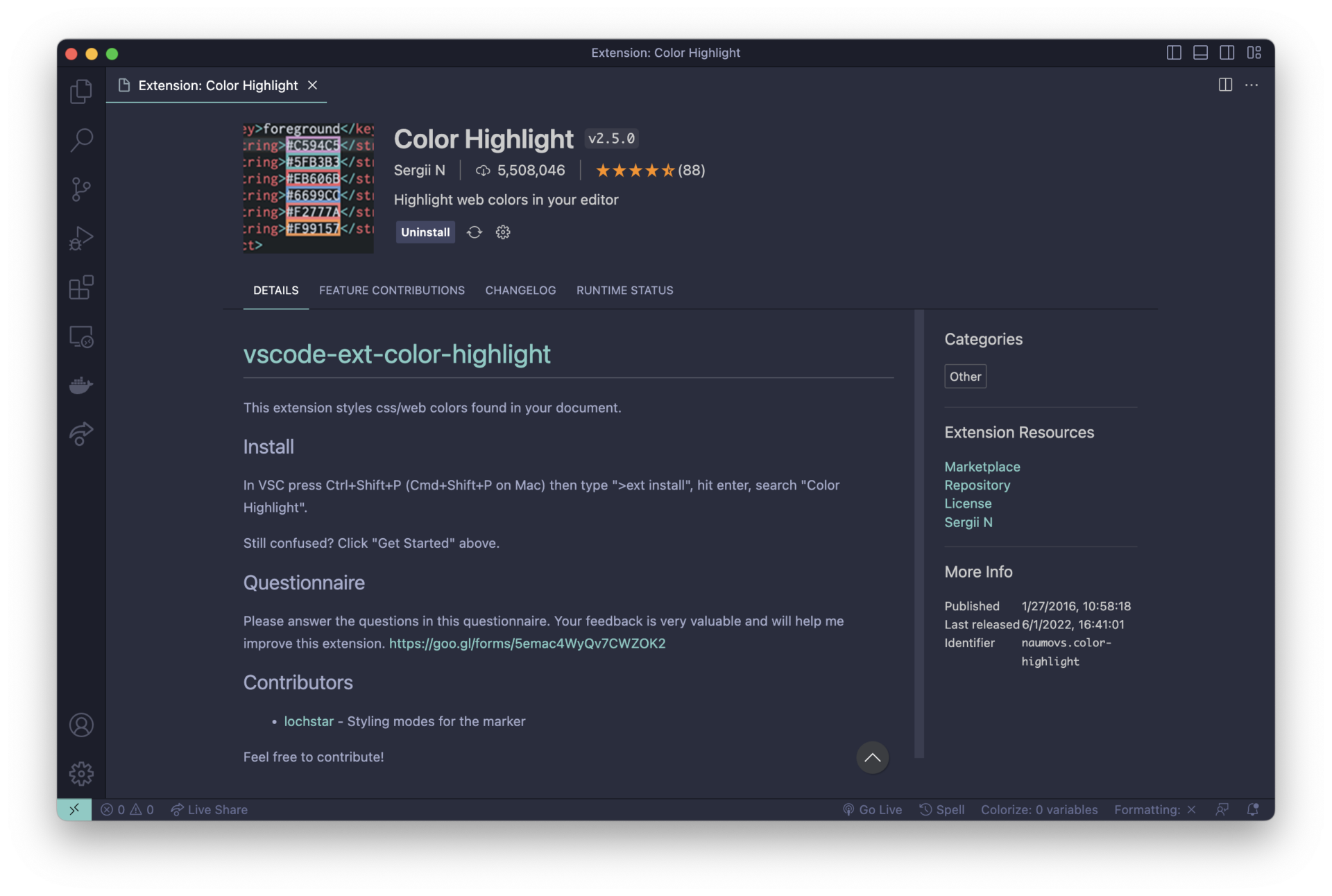
Task: Open the Repository resource link
Action: (x=977, y=485)
